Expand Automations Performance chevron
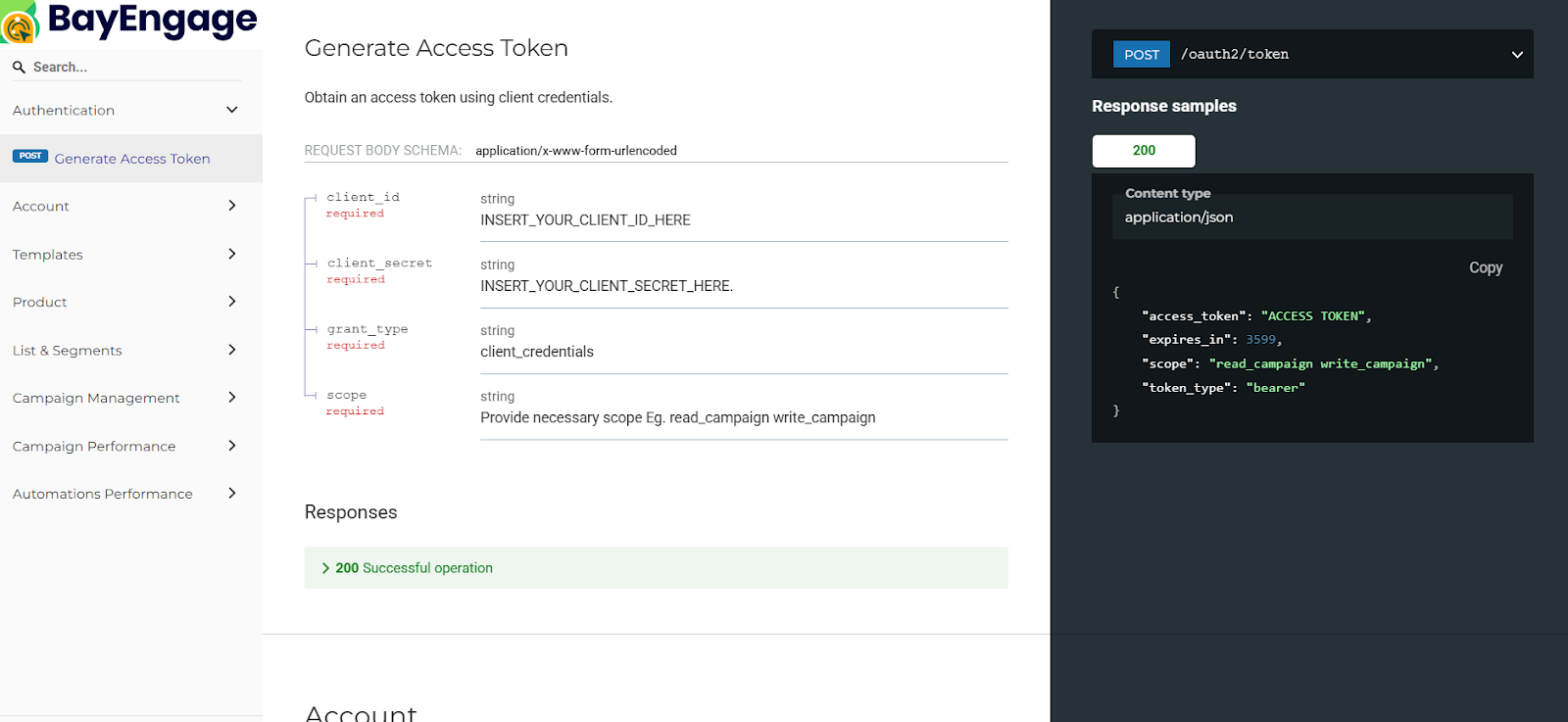The width and height of the screenshot is (1568, 722). tap(232, 494)
